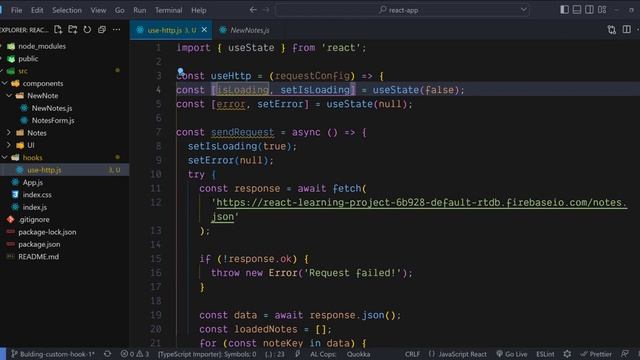Go forward in navigation history
Screen dimensions: 640x360
(x=266, y=10)
